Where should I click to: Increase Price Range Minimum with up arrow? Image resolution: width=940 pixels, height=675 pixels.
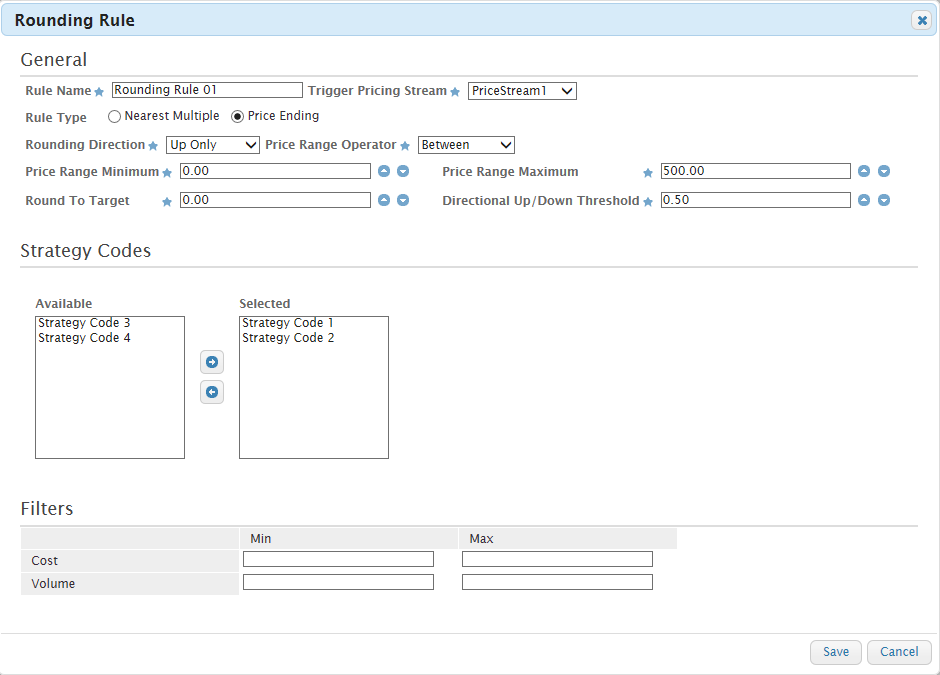coord(384,171)
